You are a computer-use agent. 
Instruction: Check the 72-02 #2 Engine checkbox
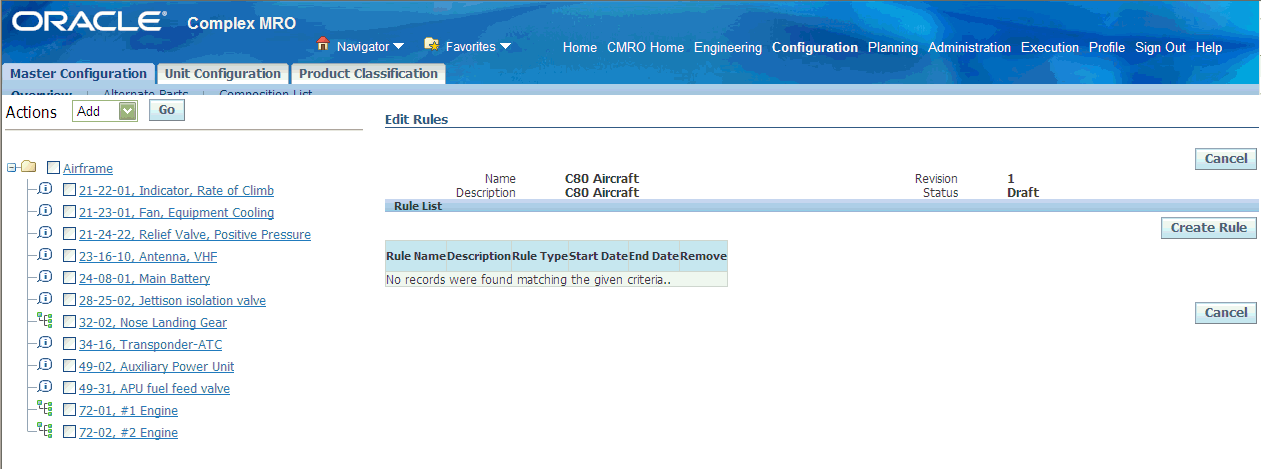tap(70, 432)
